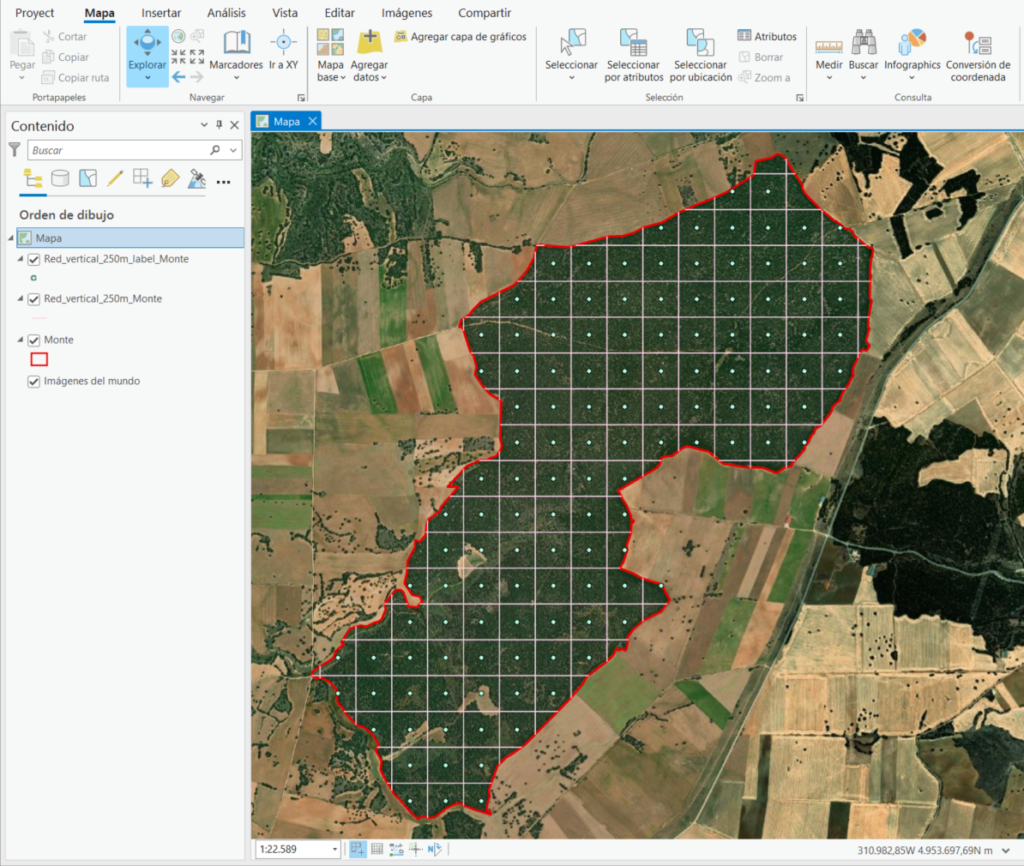Open the Editar menu tab

[x=339, y=13]
